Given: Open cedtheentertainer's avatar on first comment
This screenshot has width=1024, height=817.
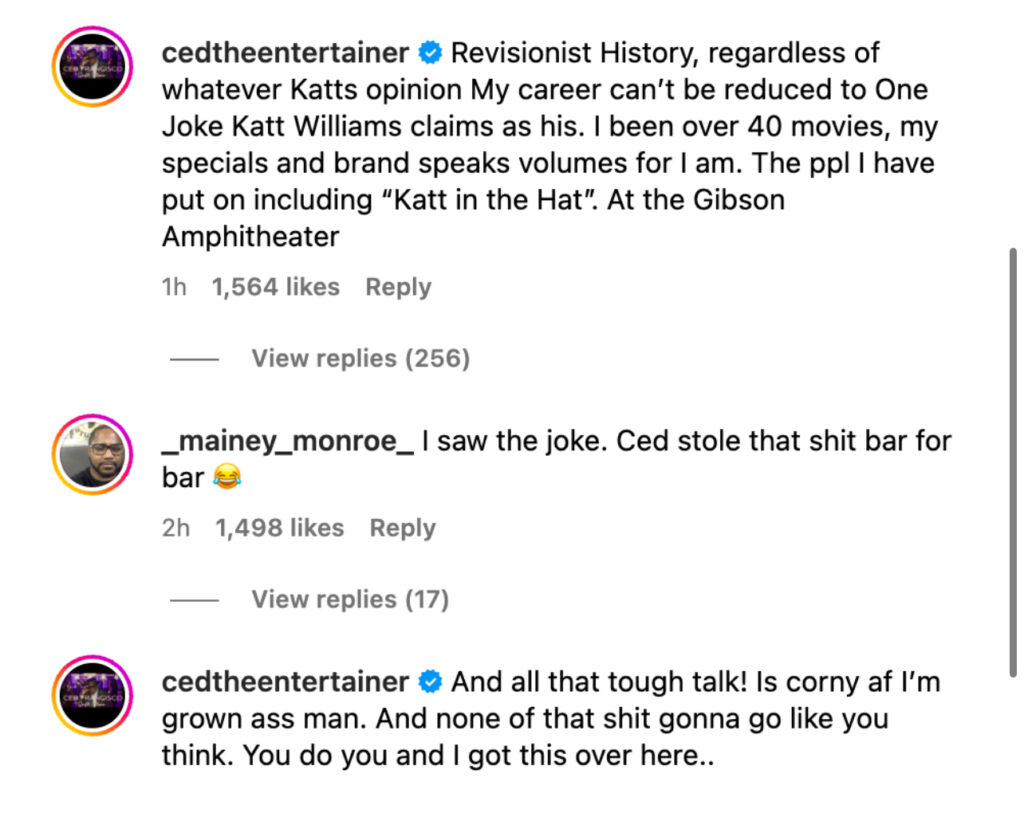Looking at the screenshot, I should pyautogui.click(x=93, y=66).
